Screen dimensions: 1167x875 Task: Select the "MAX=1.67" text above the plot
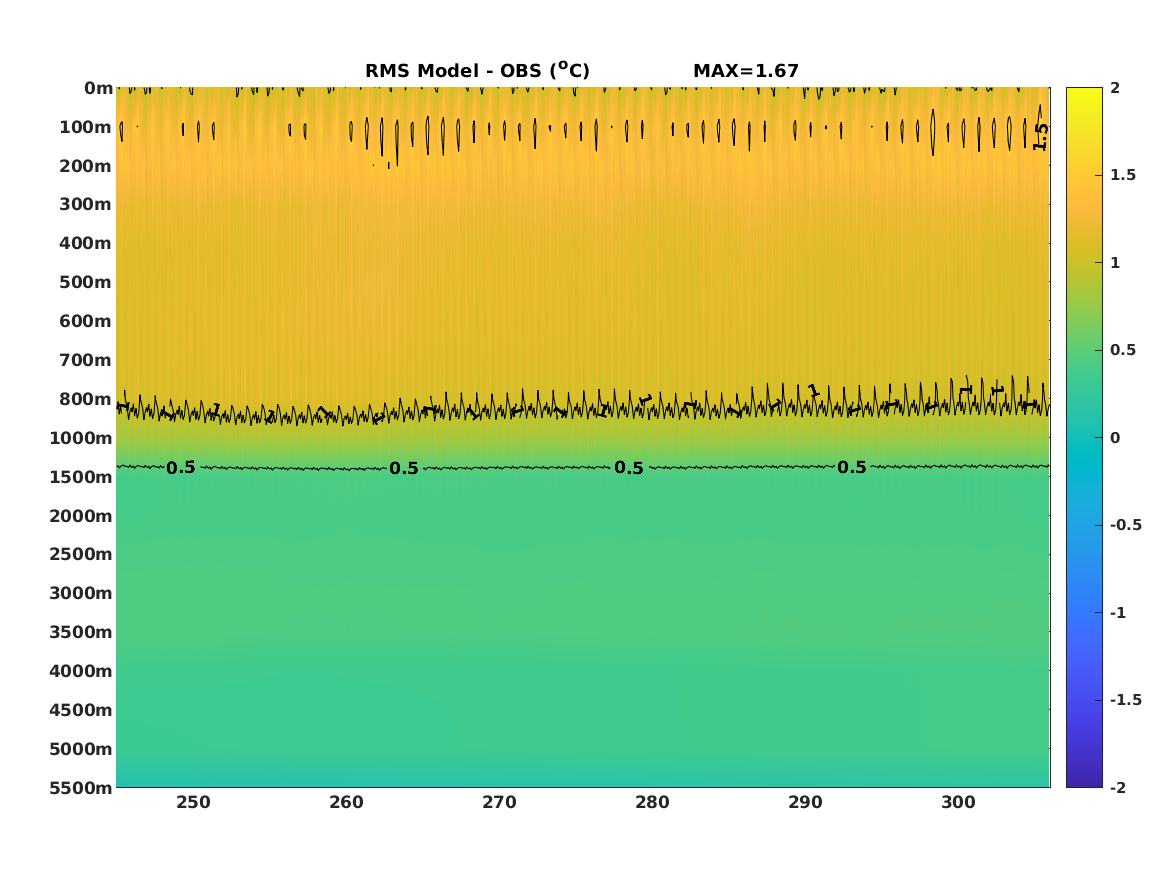point(746,71)
